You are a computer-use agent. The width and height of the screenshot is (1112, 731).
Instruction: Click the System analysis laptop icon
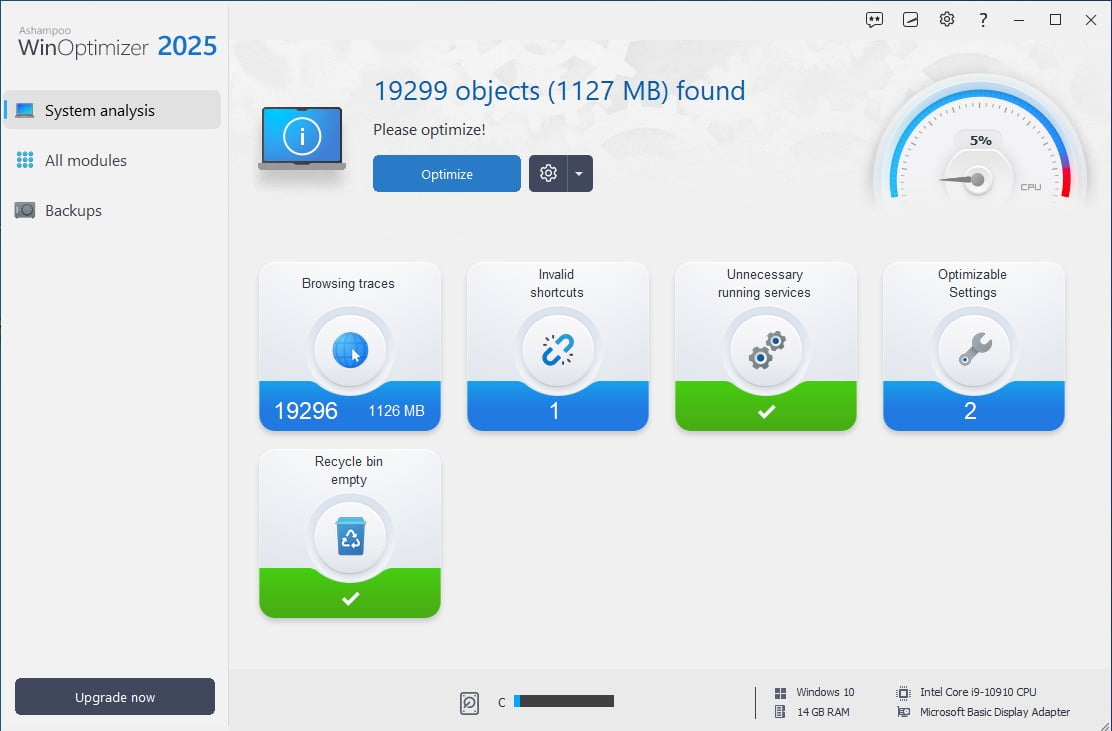click(x=25, y=110)
